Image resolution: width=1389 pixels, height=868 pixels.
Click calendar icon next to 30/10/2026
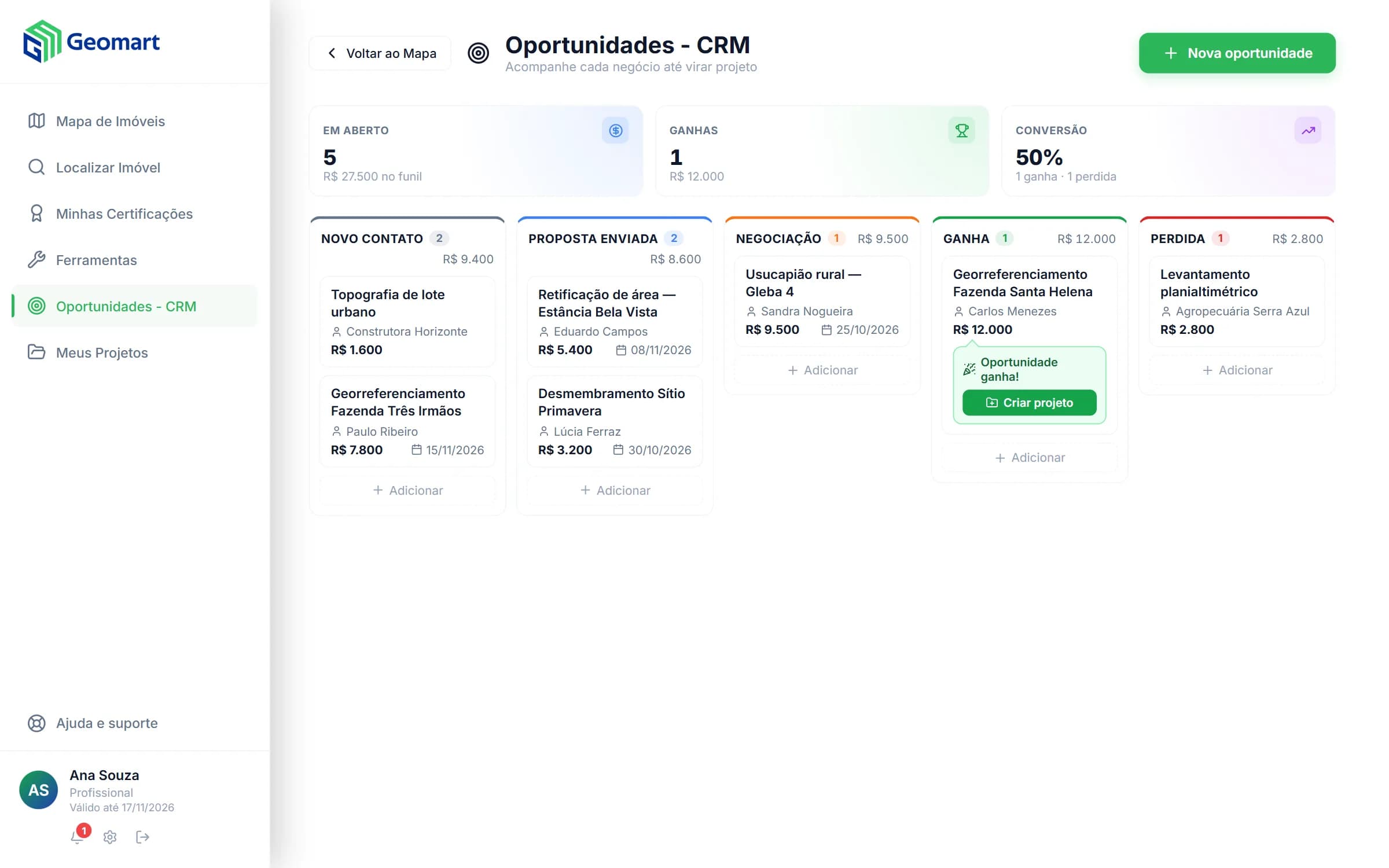618,450
